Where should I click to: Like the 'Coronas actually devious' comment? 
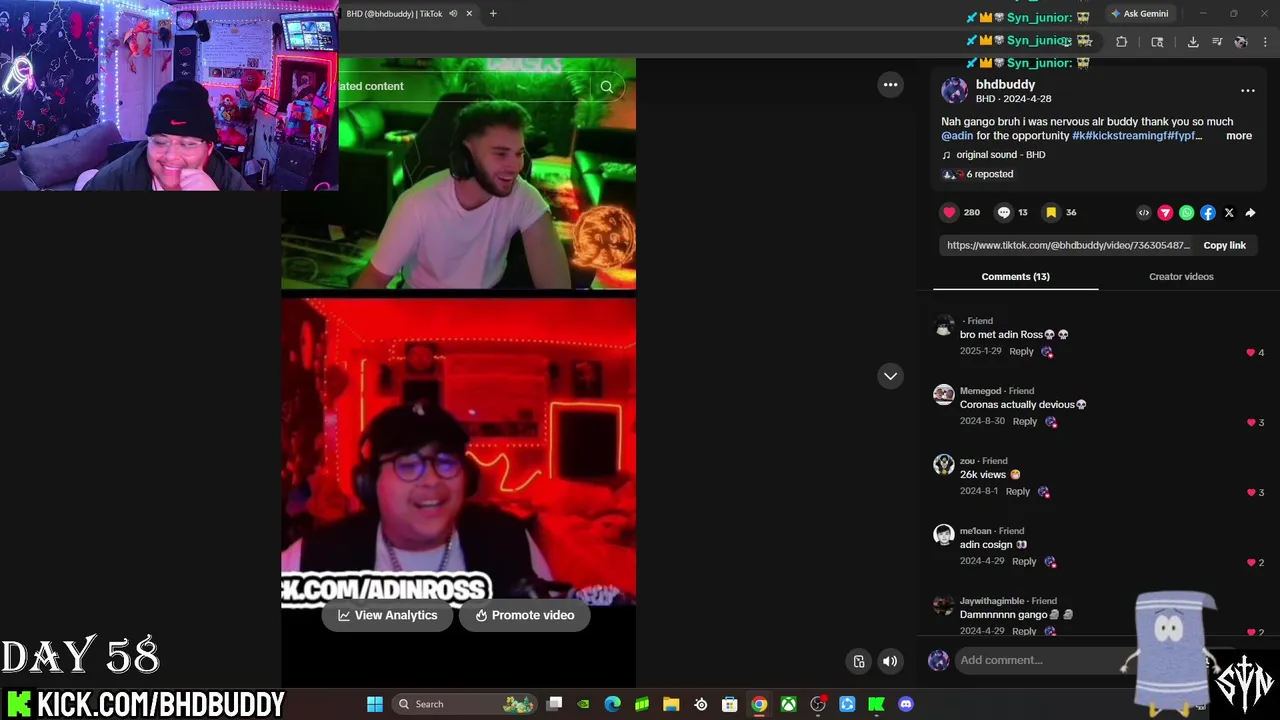click(1250, 423)
